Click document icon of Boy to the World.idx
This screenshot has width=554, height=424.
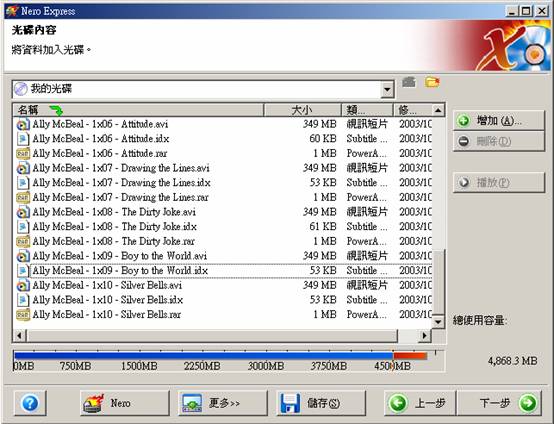click(23, 271)
